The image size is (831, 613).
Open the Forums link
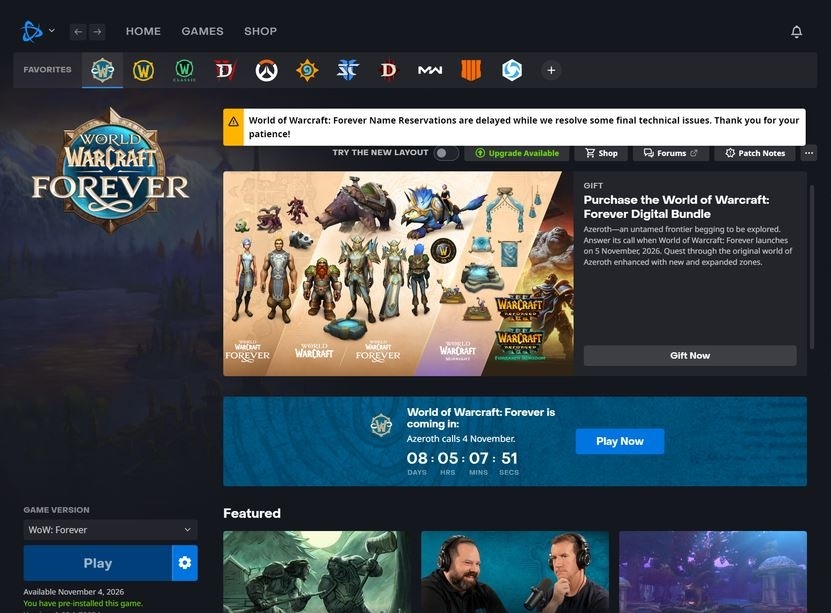point(670,153)
